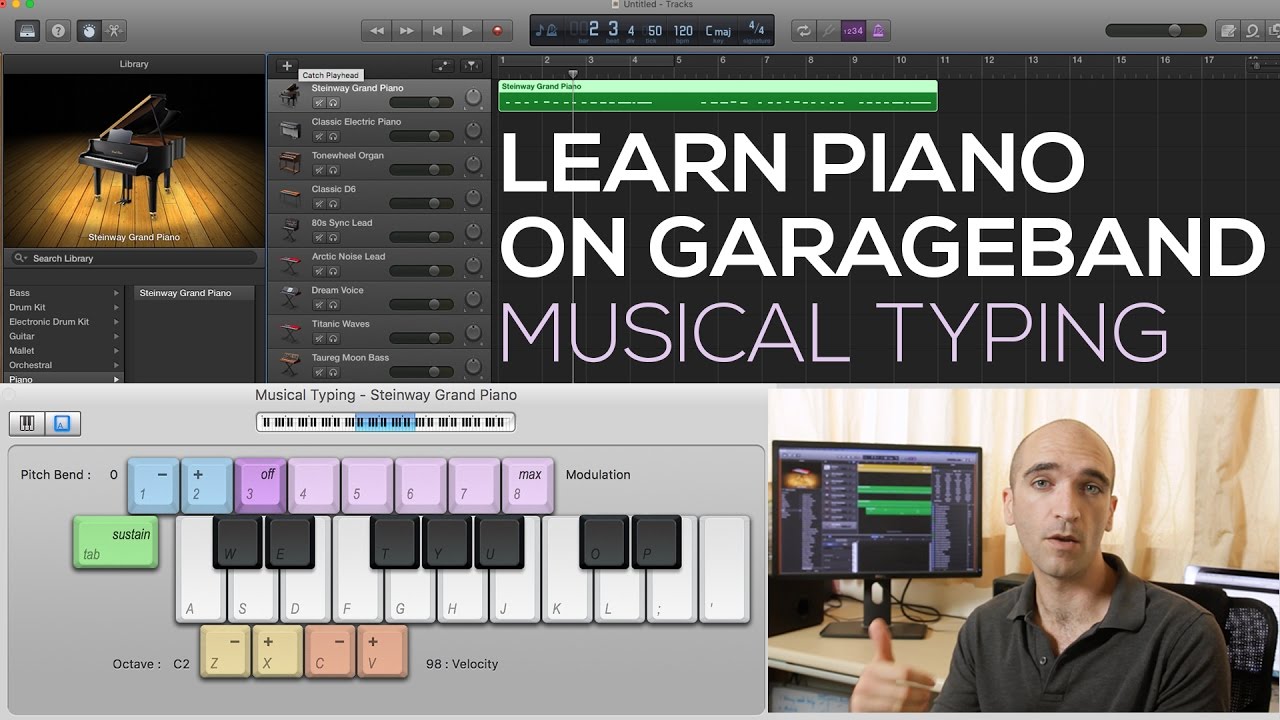Viewport: 1280px width, 720px height.
Task: Set modulation to max with 8 key
Action: click(x=528, y=485)
